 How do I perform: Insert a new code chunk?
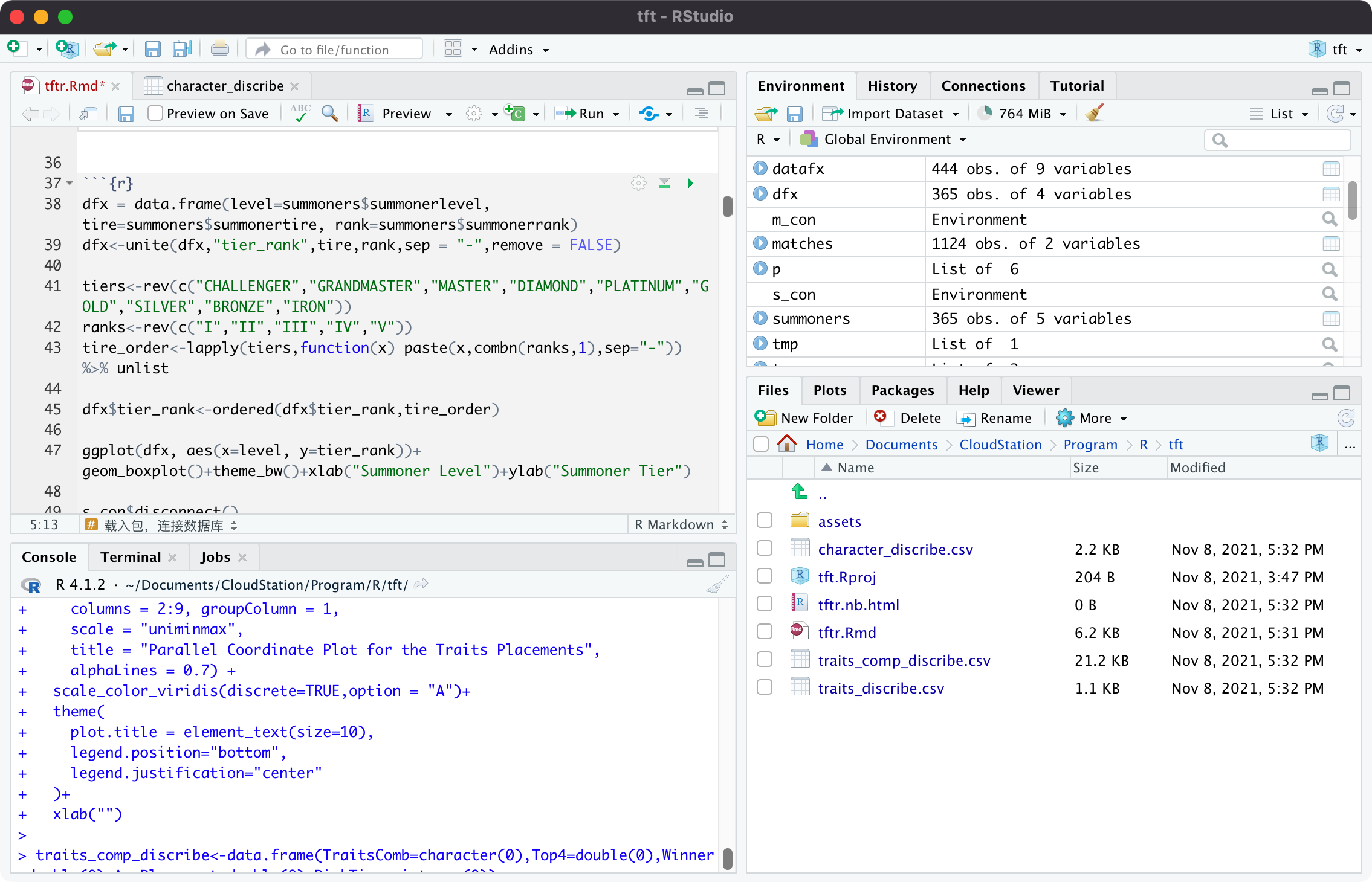[516, 113]
